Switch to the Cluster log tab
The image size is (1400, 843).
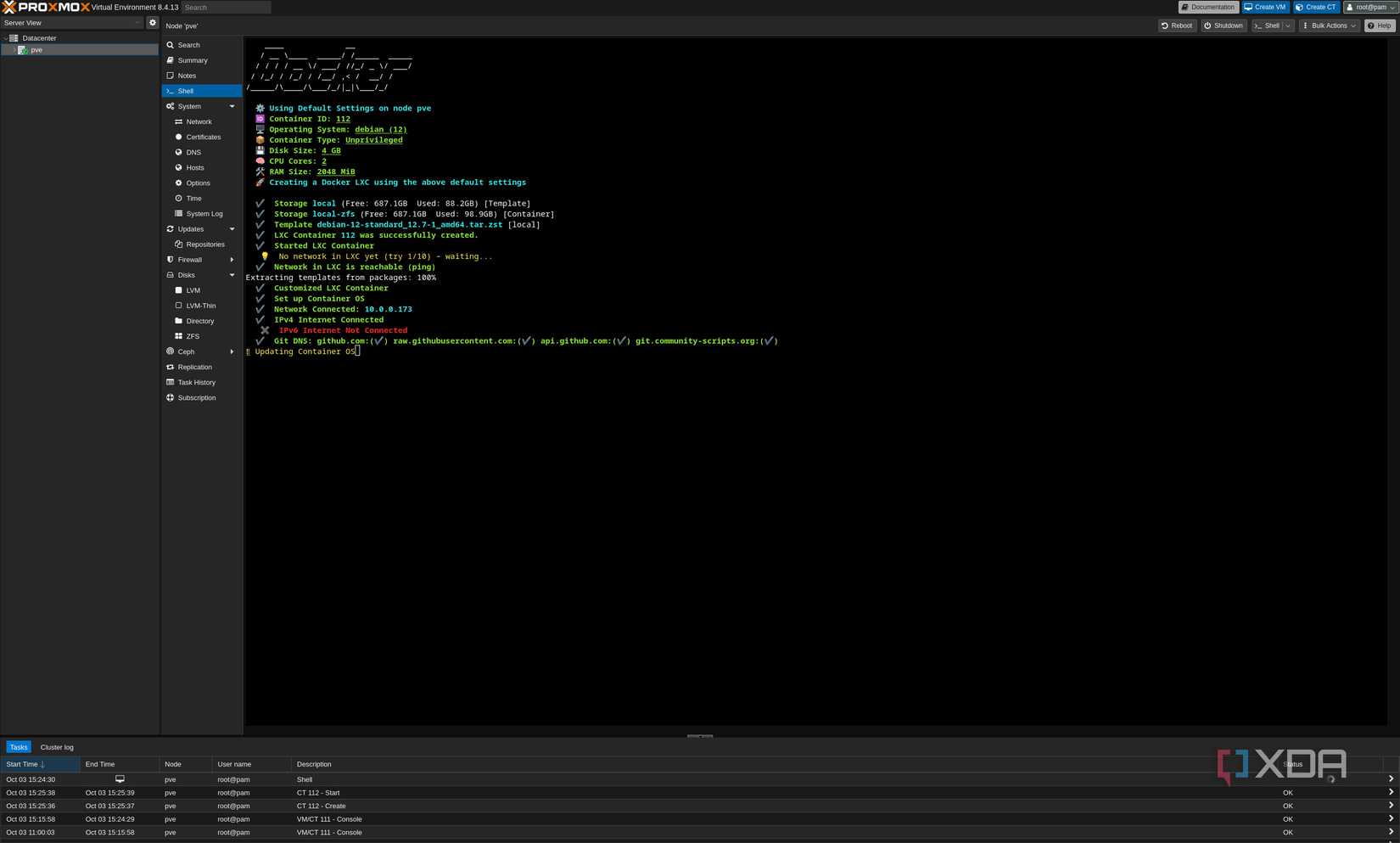pos(57,747)
